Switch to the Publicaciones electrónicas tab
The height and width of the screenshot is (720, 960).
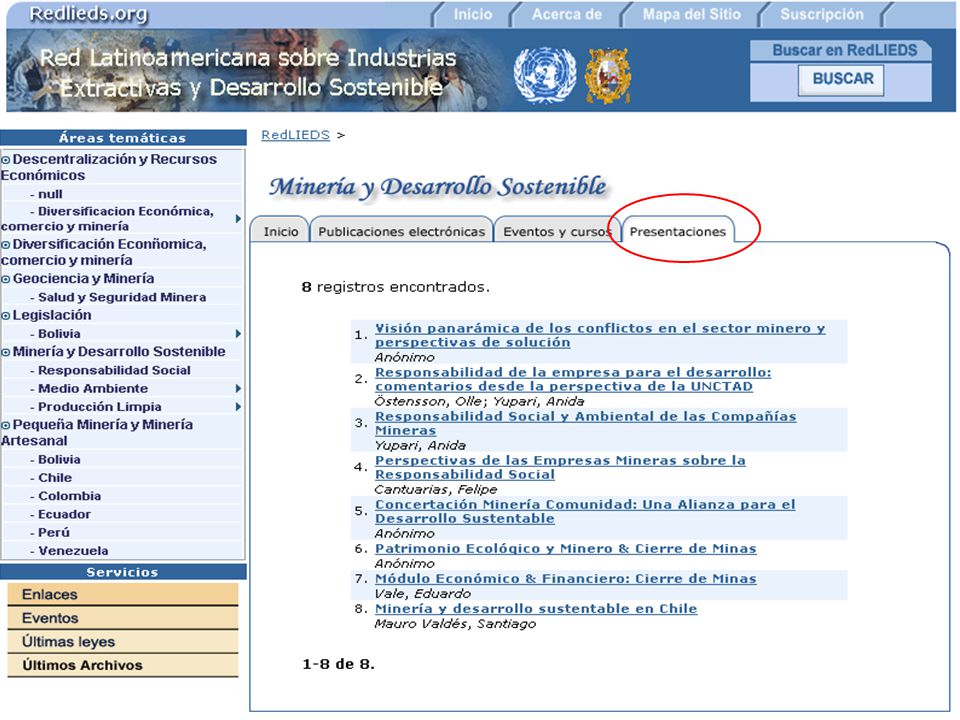402,231
